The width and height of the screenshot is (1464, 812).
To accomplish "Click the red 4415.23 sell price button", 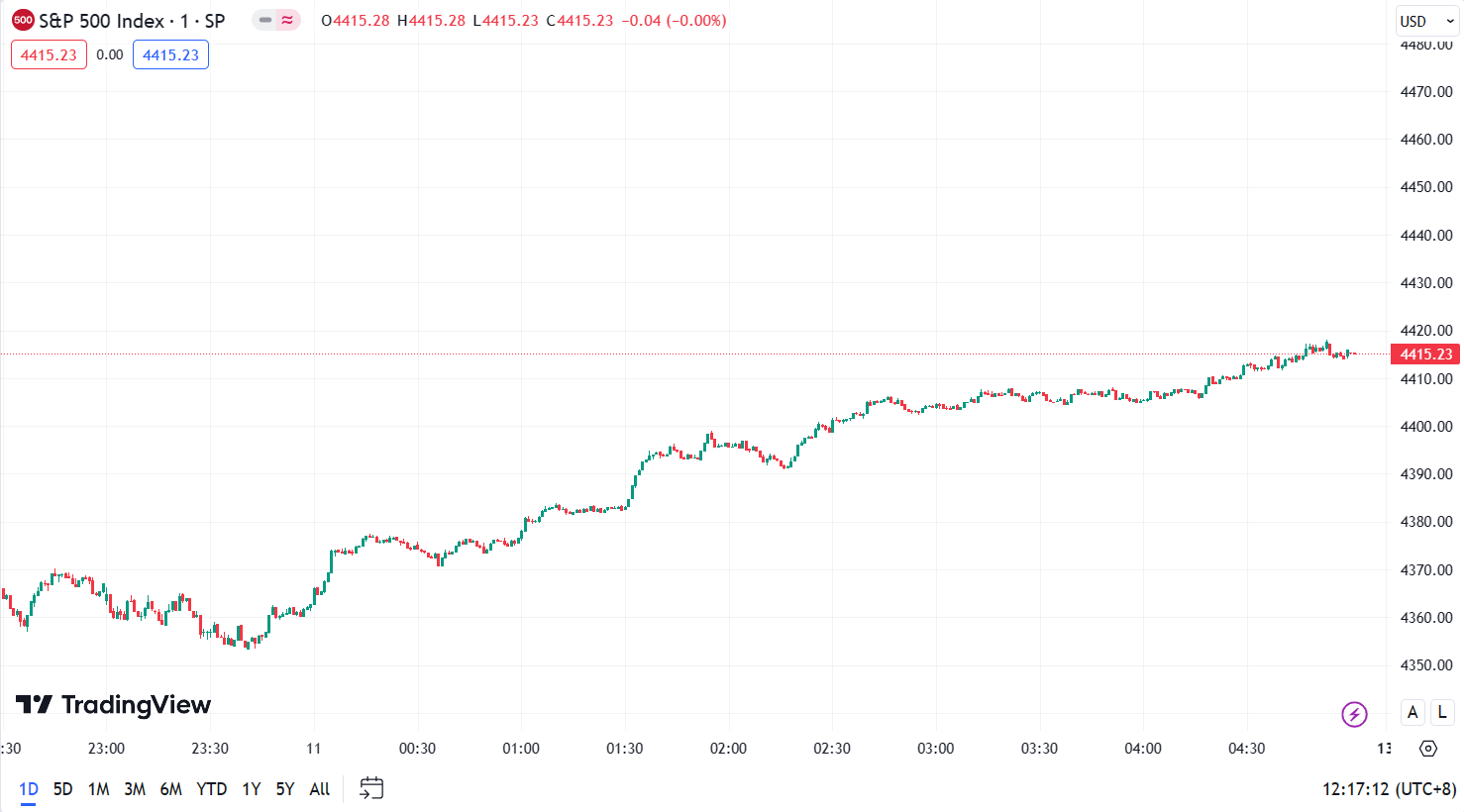I will (49, 55).
